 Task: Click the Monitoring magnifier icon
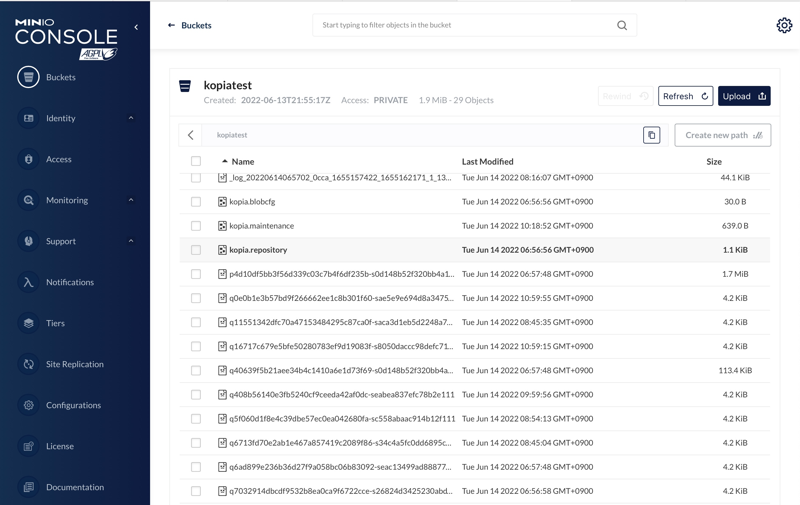click(28, 200)
